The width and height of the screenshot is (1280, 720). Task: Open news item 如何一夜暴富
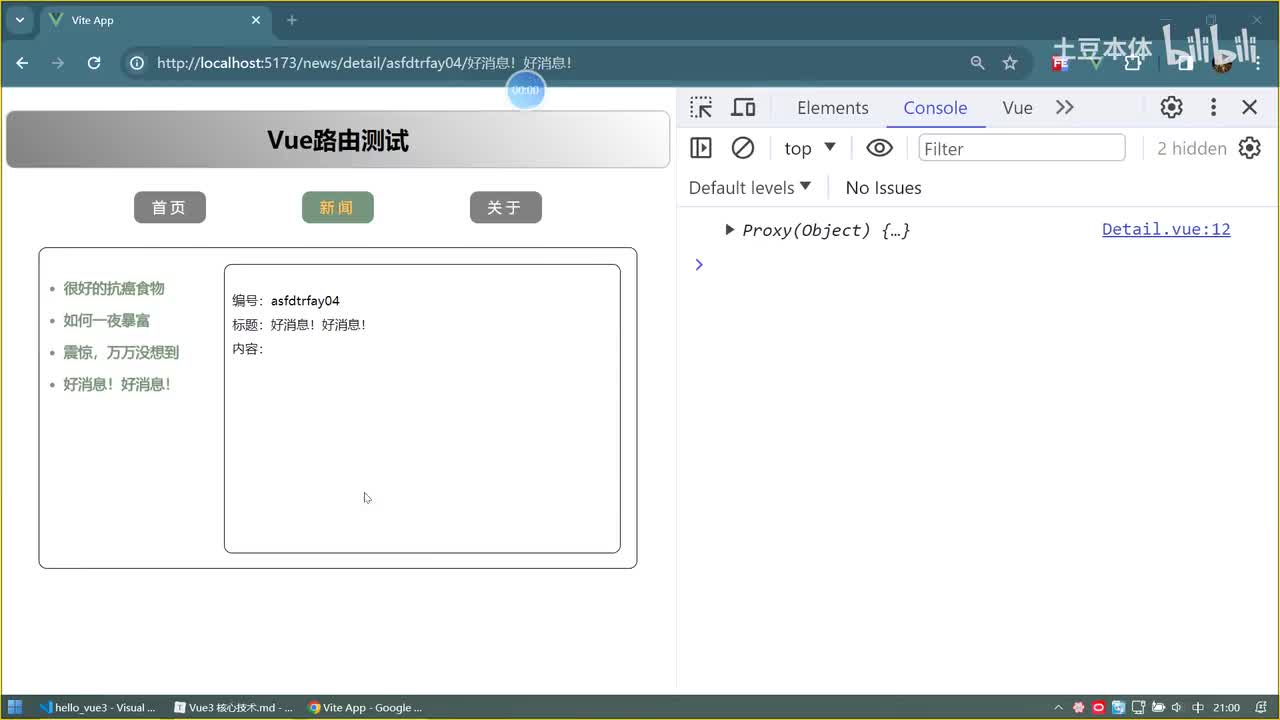(x=107, y=321)
